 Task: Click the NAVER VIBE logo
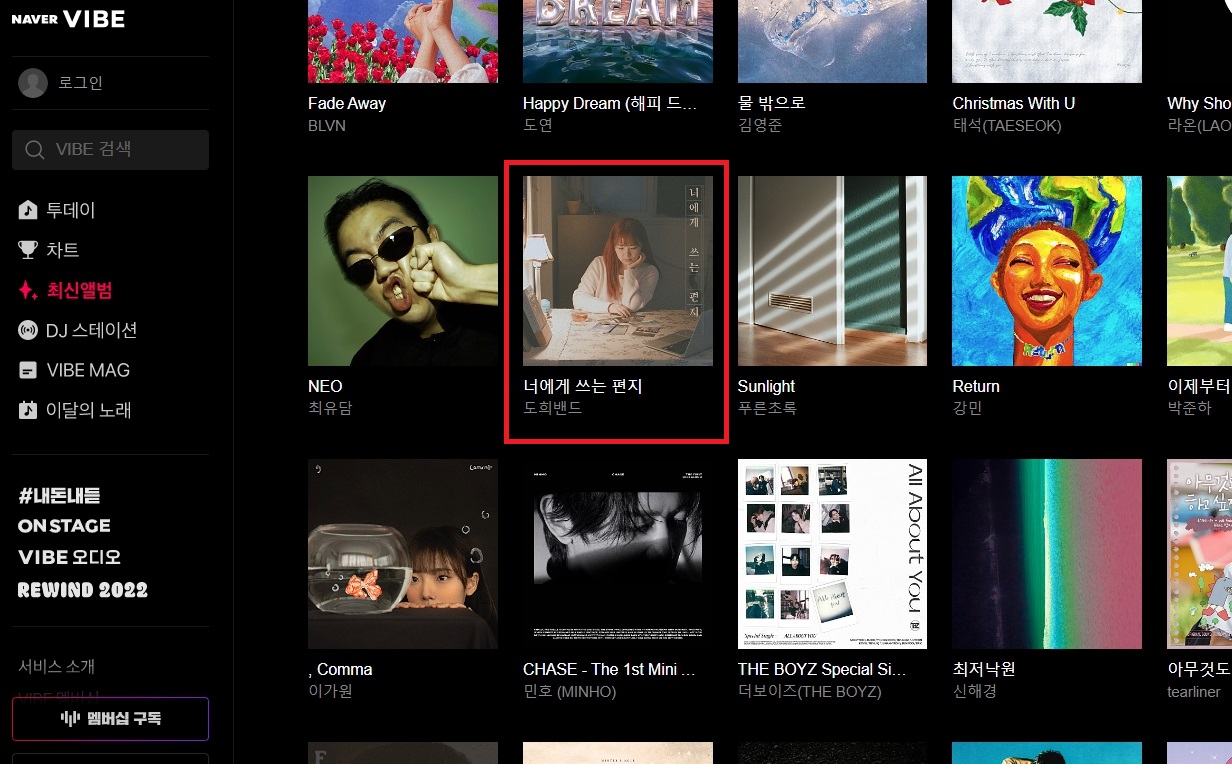(x=68, y=19)
